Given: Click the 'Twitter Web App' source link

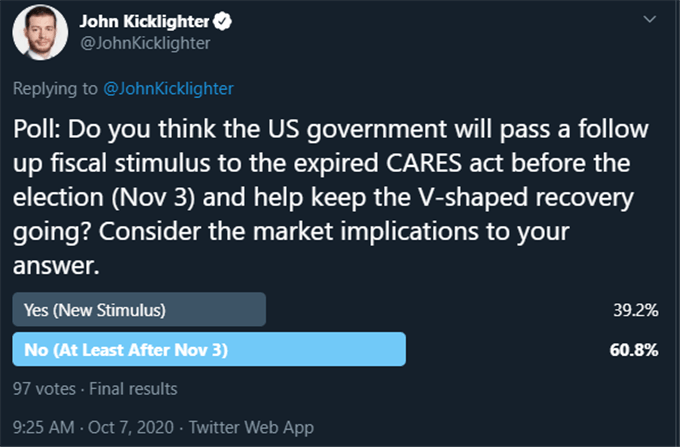Looking at the screenshot, I should 251,427.
